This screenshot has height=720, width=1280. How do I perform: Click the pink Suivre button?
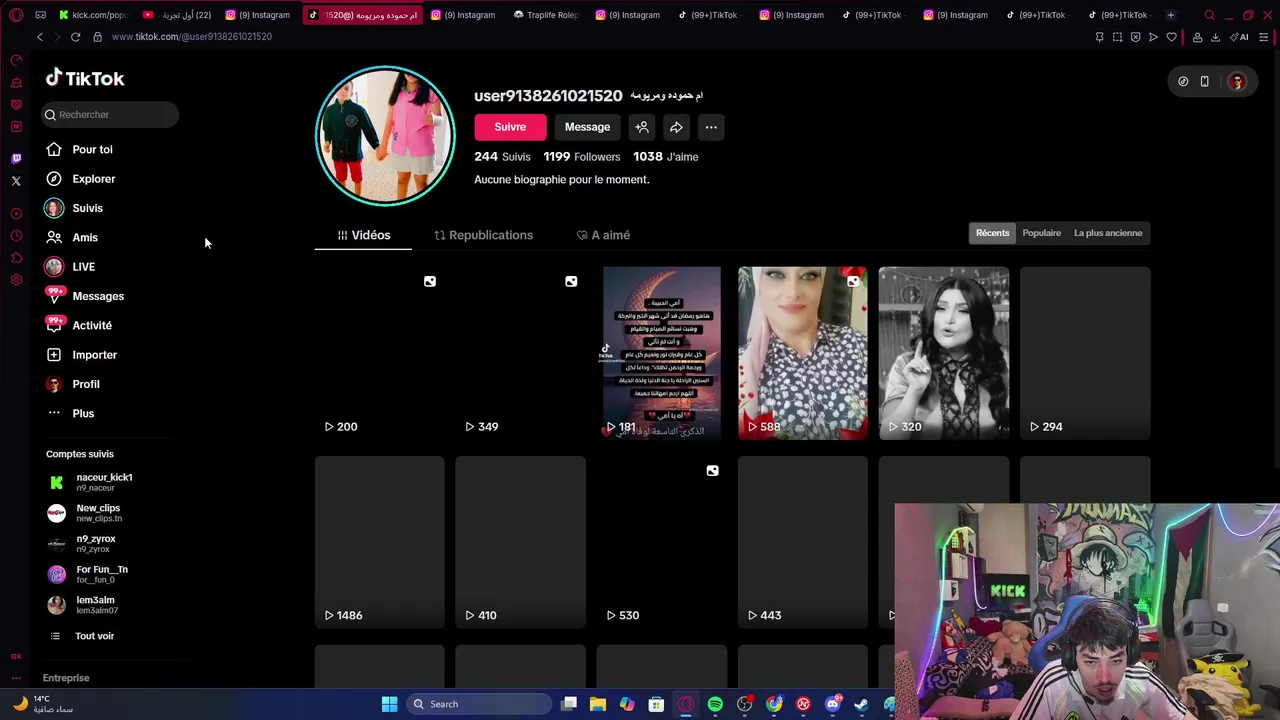[510, 127]
